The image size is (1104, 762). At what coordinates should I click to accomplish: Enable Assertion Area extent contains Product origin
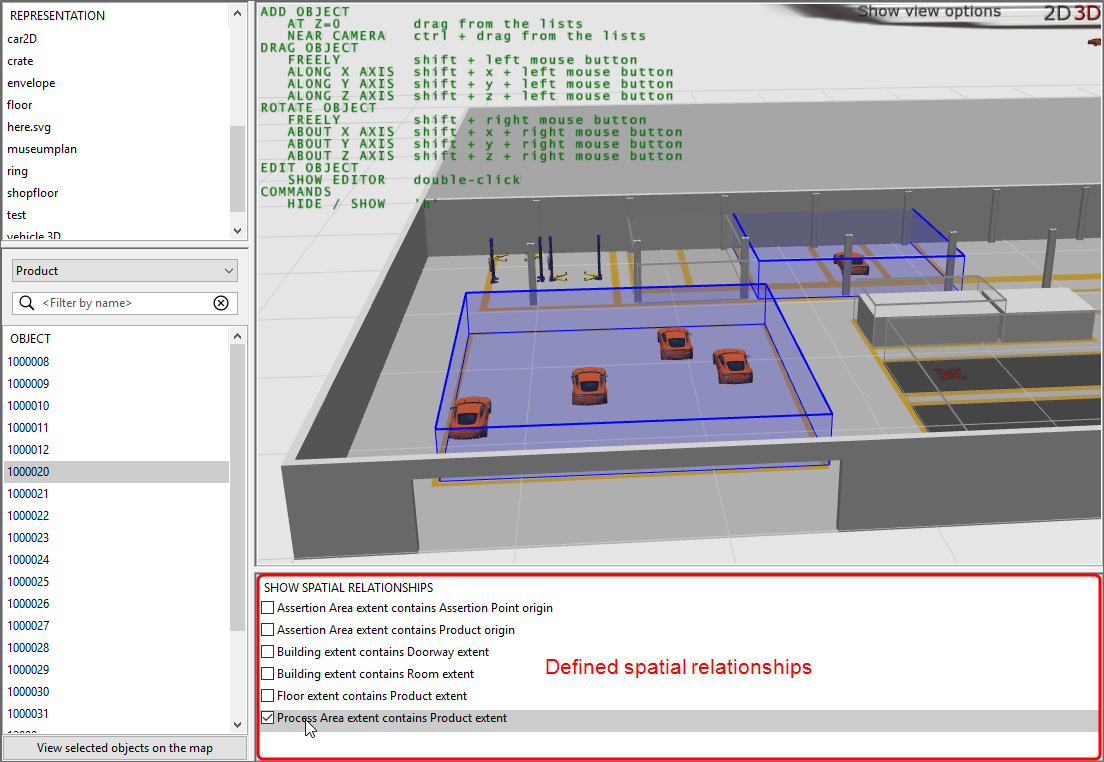tap(268, 630)
